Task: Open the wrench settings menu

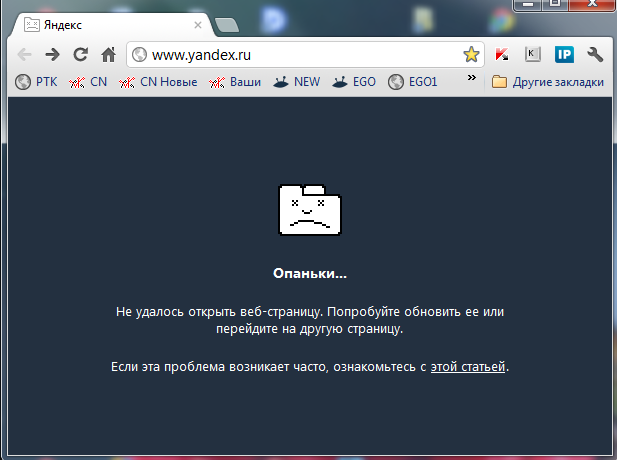Action: click(595, 54)
